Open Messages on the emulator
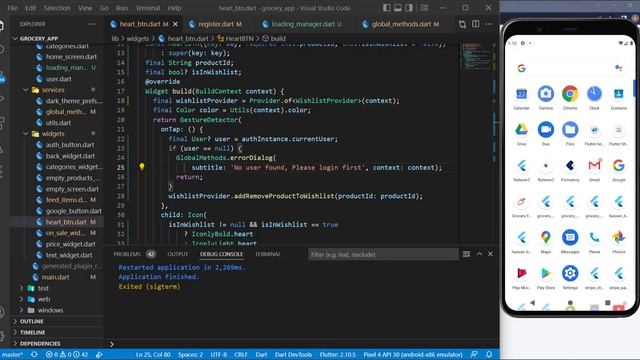Screen dimensions: 640x360 [x=570, y=237]
